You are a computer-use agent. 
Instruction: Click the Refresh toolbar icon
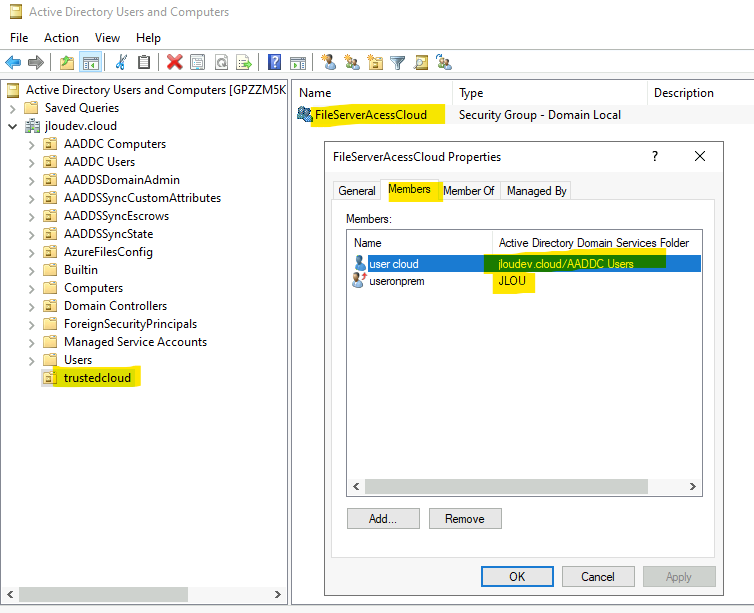221,62
